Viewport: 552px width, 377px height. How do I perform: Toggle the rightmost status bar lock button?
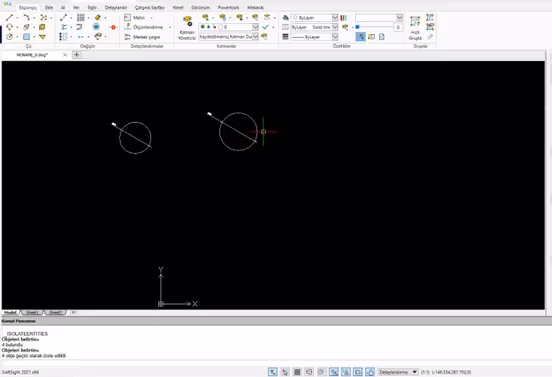(370, 372)
